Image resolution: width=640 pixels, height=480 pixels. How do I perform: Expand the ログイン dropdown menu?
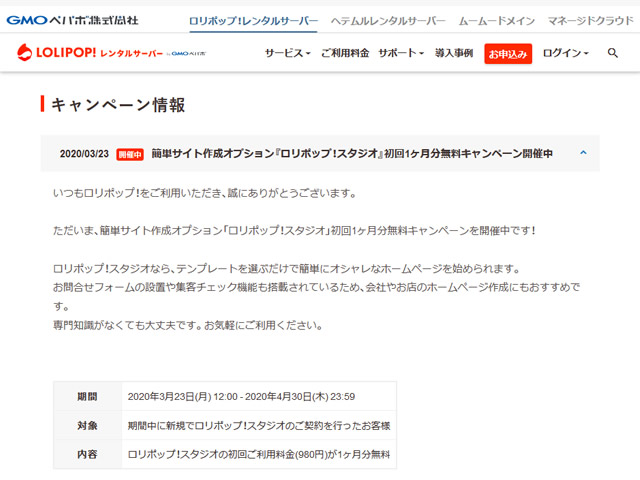(566, 53)
